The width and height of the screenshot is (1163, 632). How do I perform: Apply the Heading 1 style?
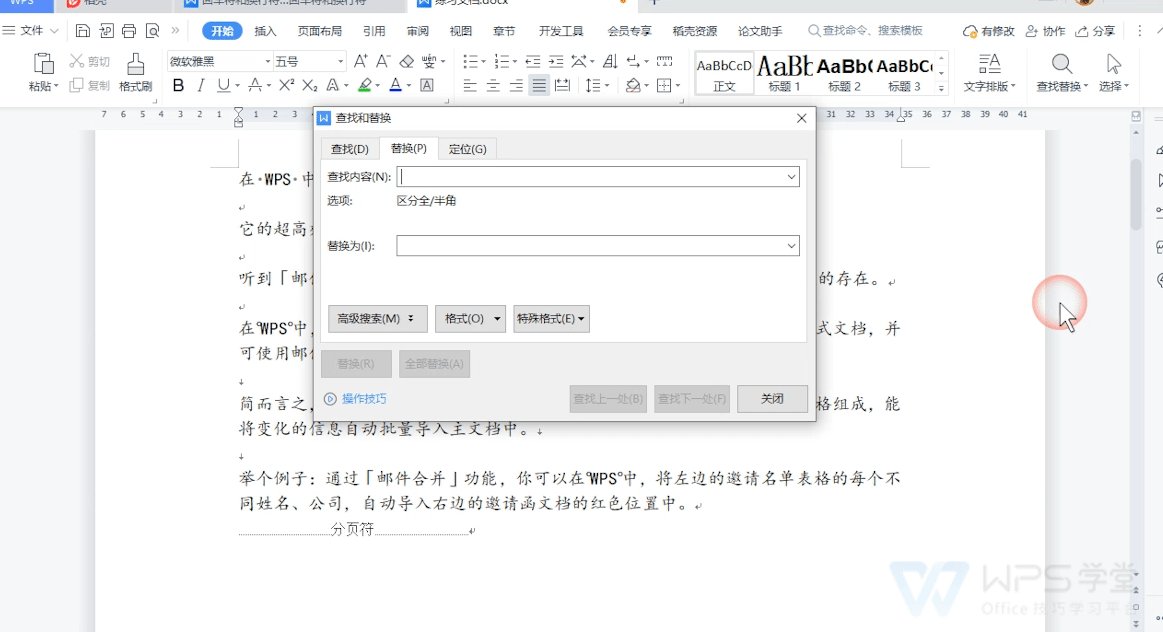coord(784,73)
